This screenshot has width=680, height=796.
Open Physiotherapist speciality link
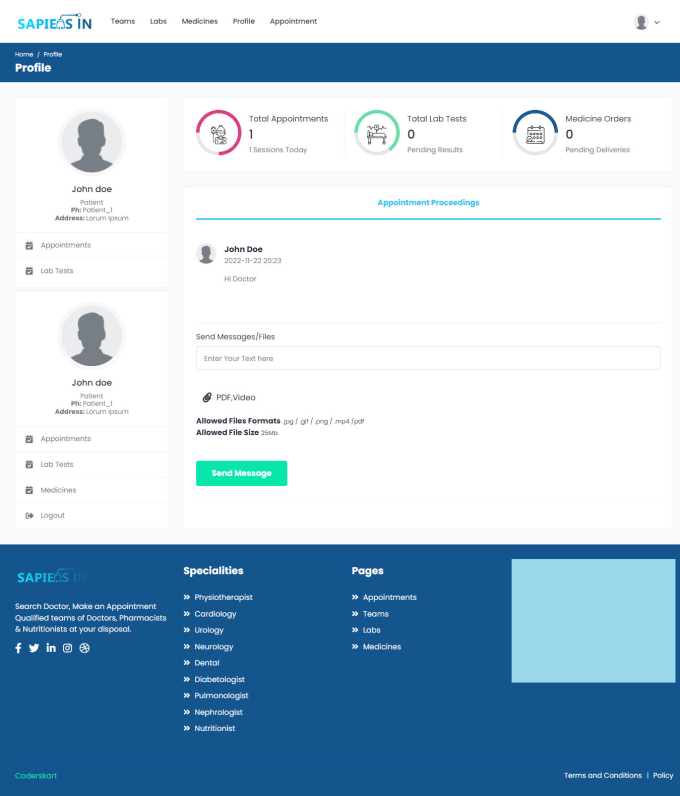click(223, 598)
